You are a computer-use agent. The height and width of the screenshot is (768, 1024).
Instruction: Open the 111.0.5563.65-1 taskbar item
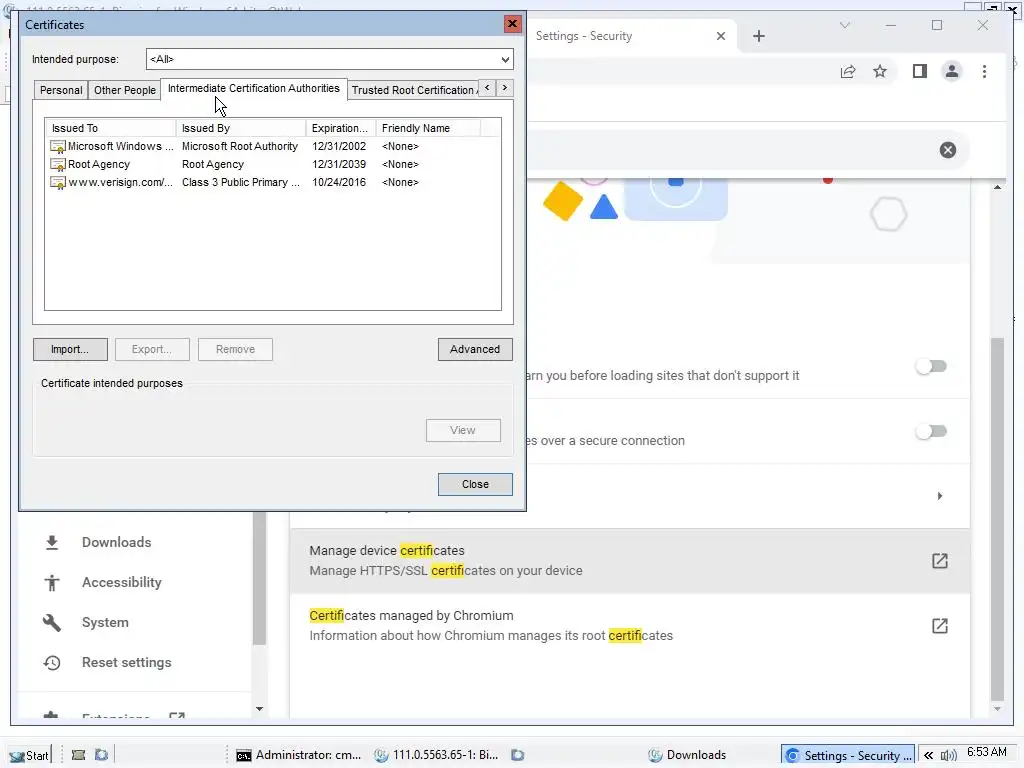[436, 755]
